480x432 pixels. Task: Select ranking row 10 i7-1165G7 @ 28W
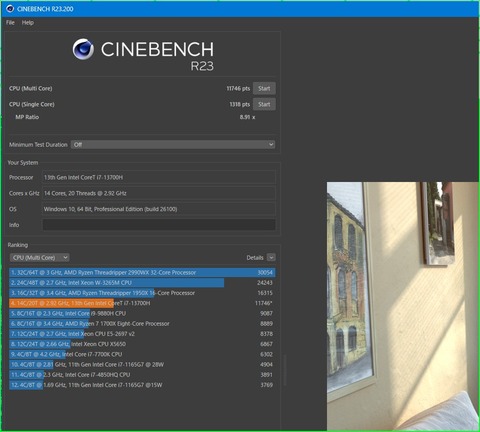click(142, 364)
